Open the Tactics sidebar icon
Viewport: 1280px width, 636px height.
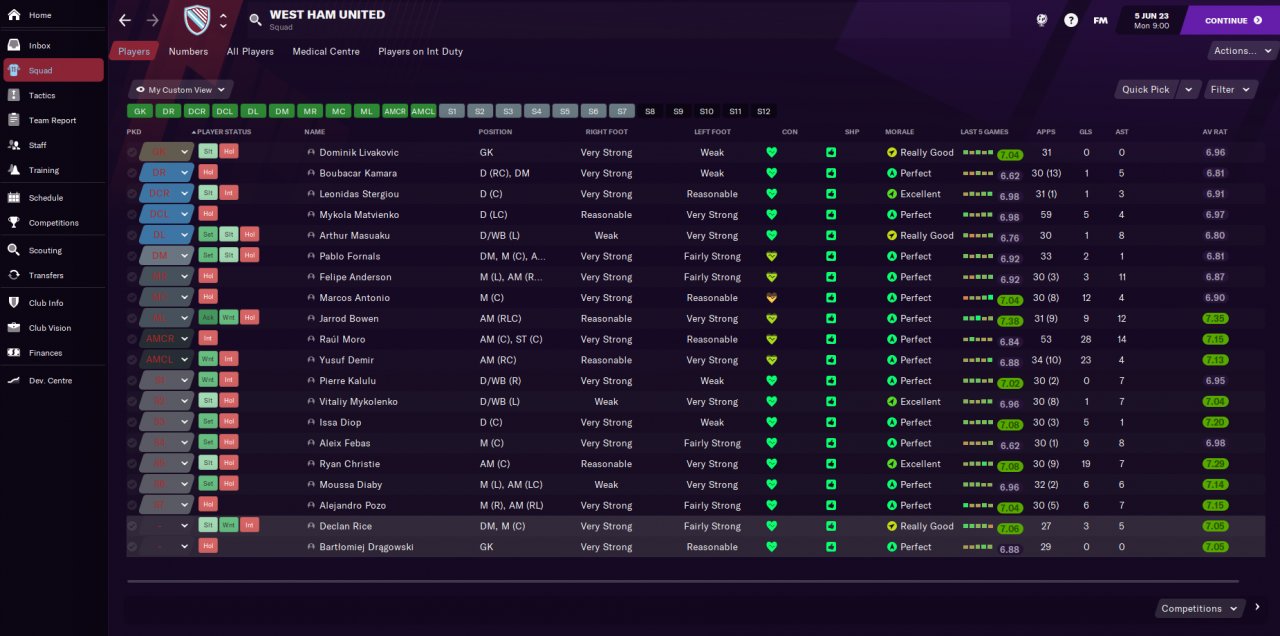point(14,96)
